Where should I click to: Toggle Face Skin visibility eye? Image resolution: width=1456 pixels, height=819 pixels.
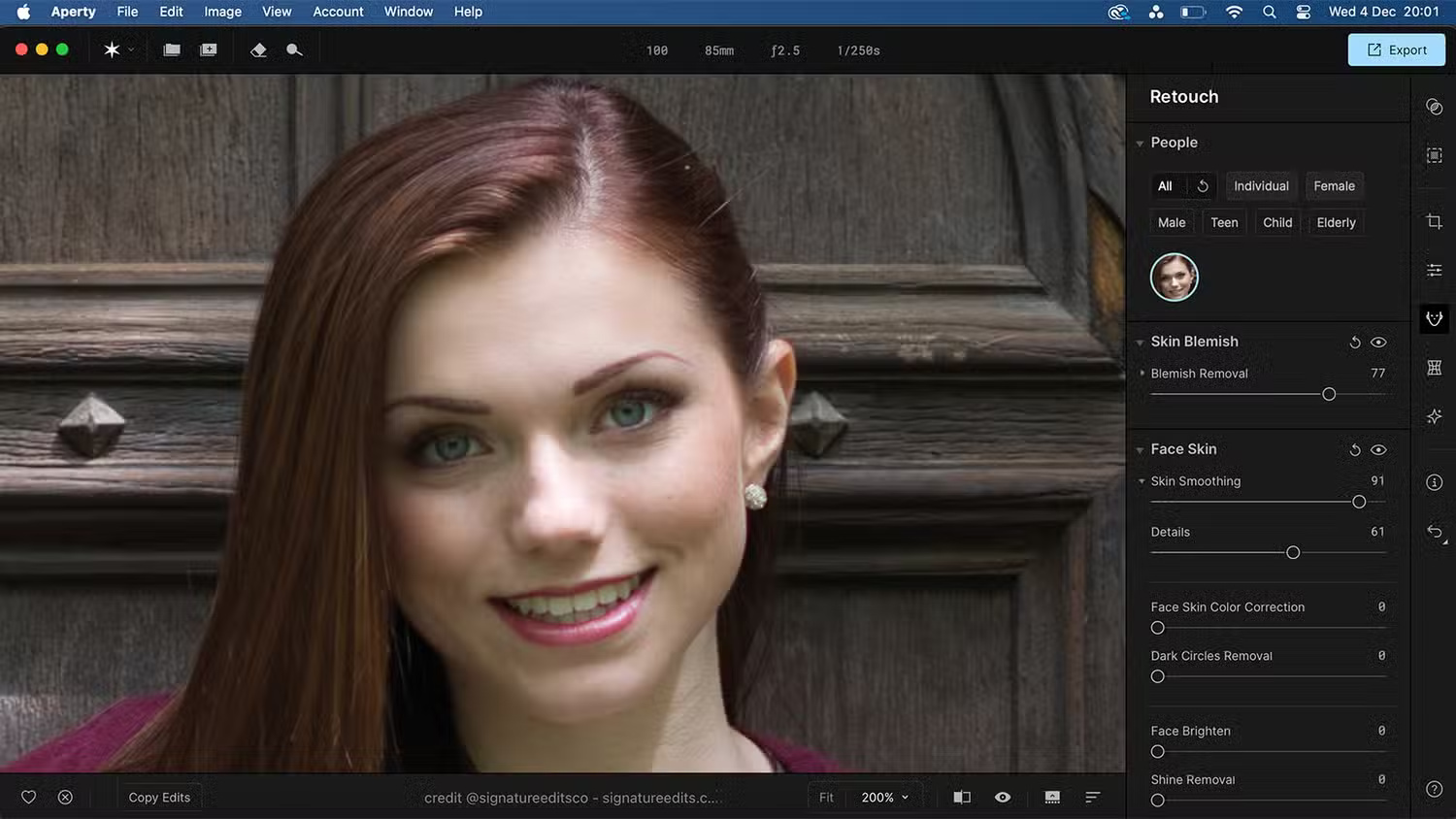click(1378, 450)
